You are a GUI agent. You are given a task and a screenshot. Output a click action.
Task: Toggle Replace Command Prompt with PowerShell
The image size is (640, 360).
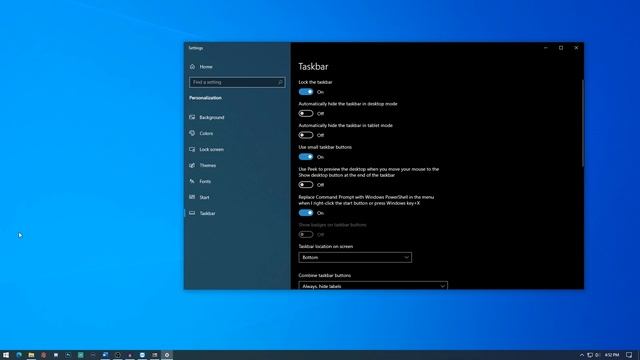306,213
